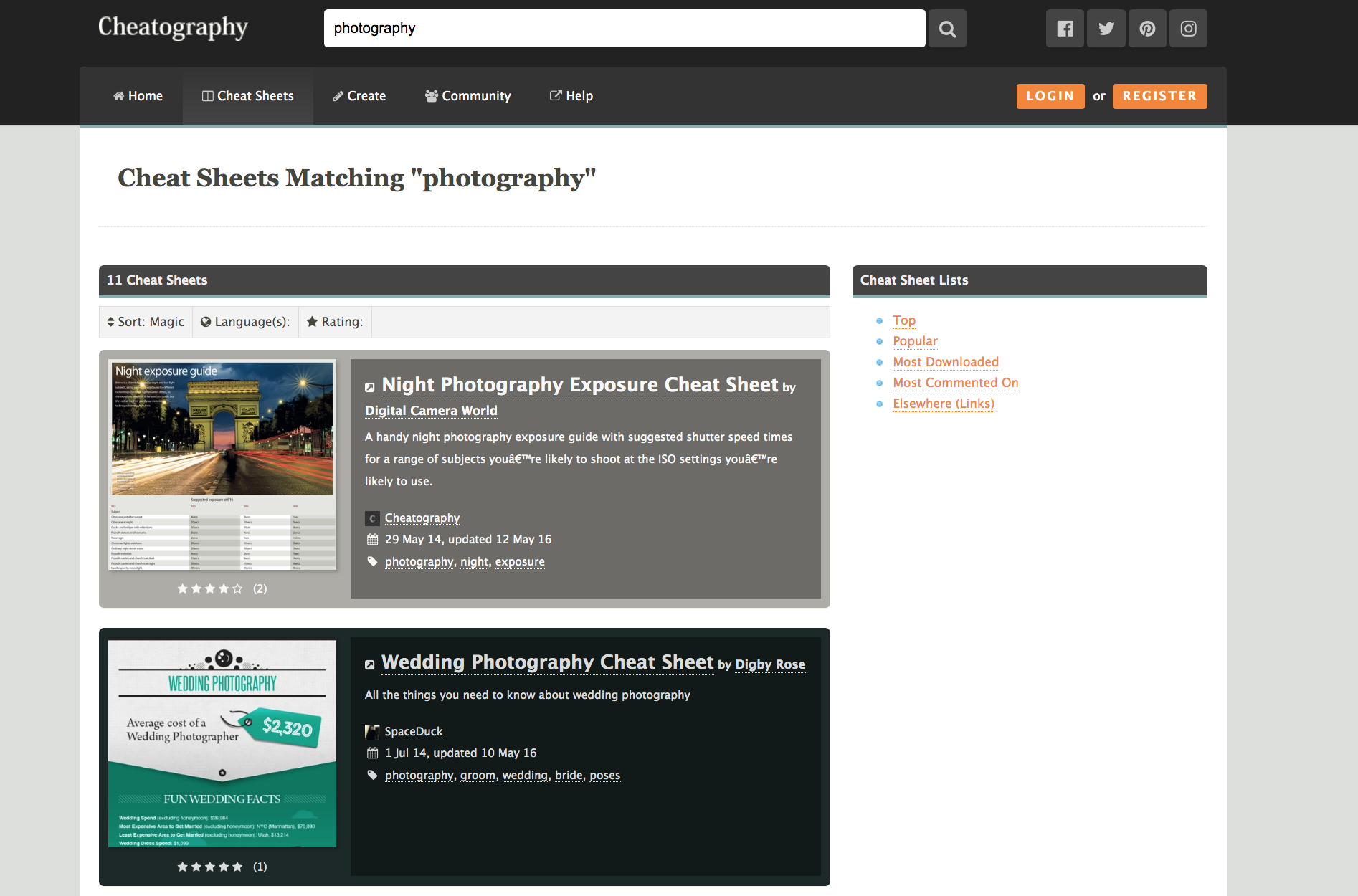Click calendar icon beside 29 May 14
The width and height of the screenshot is (1358, 896).
(372, 540)
